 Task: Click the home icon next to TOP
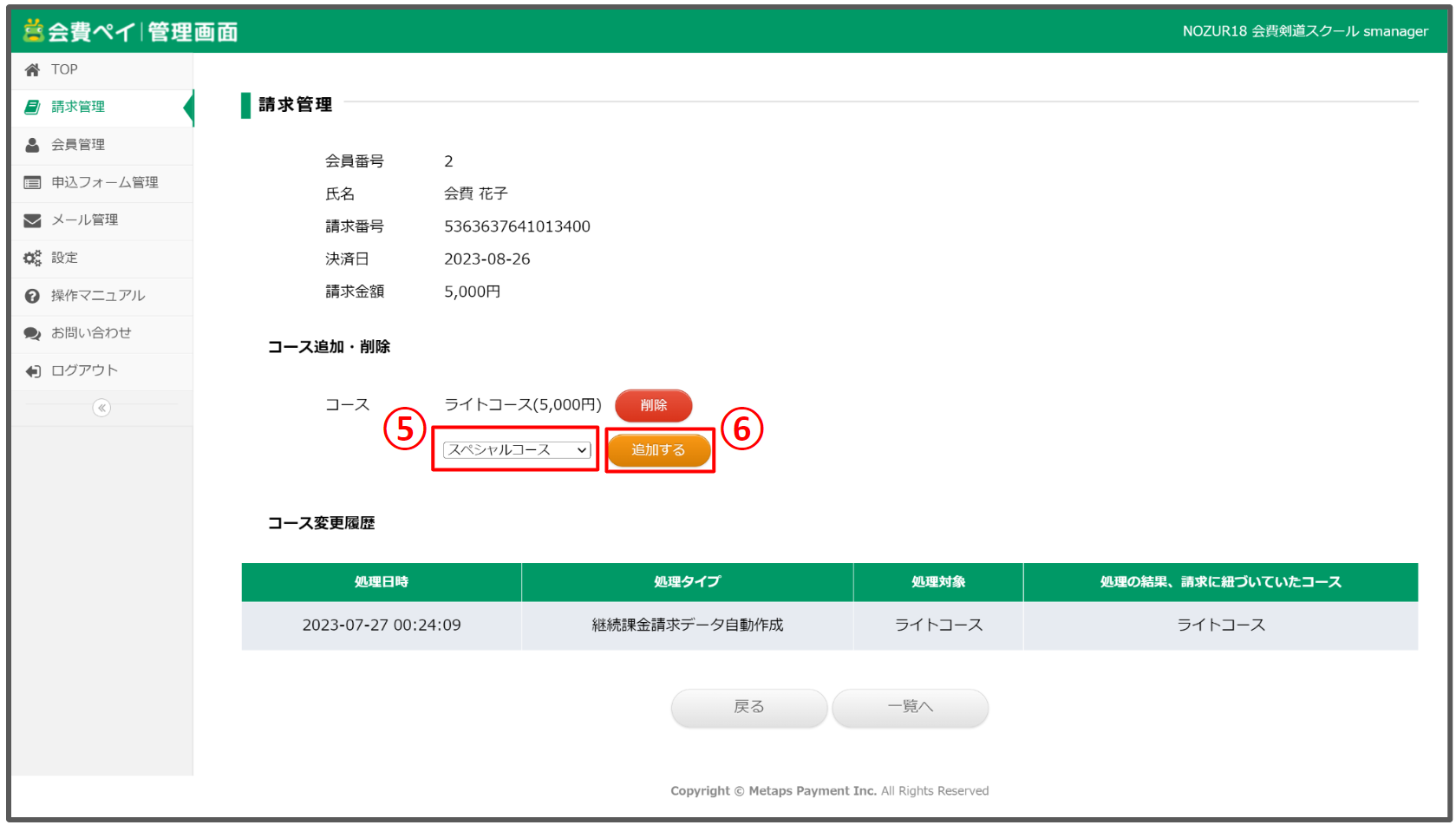(x=32, y=69)
